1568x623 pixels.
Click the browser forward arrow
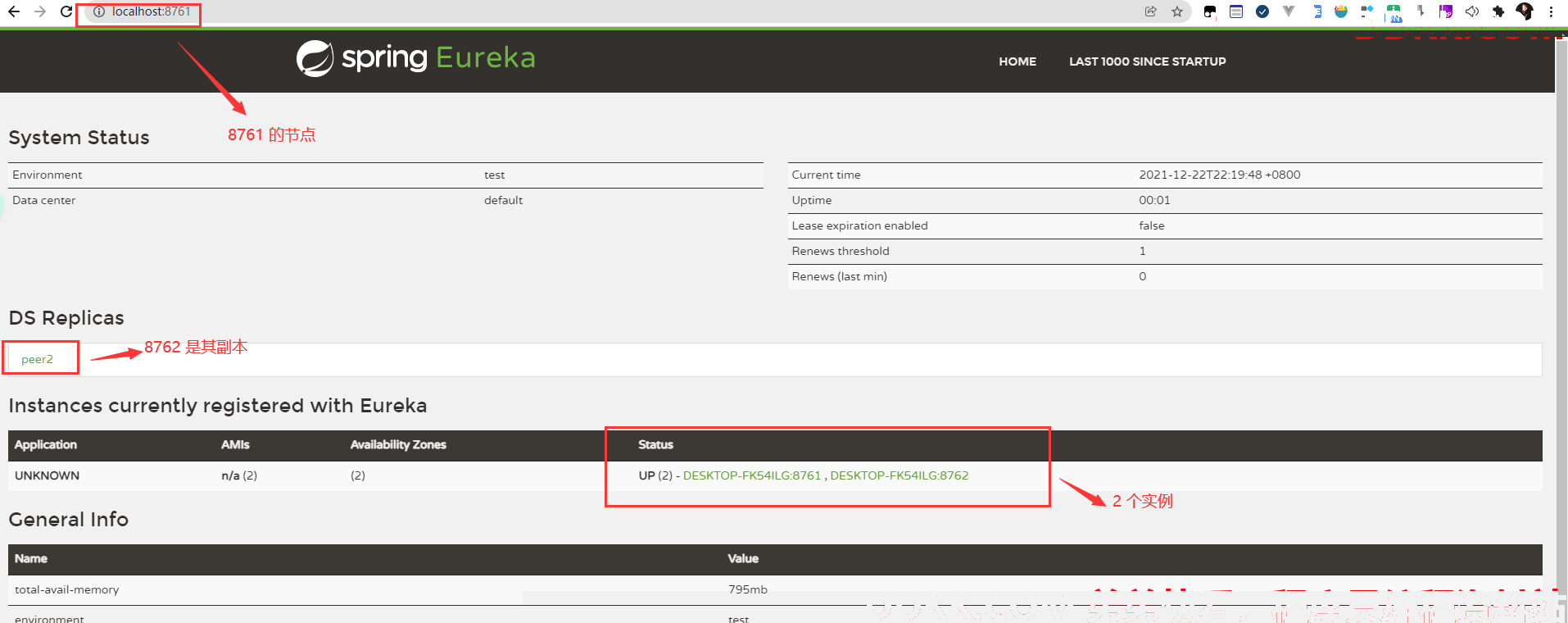(x=40, y=11)
